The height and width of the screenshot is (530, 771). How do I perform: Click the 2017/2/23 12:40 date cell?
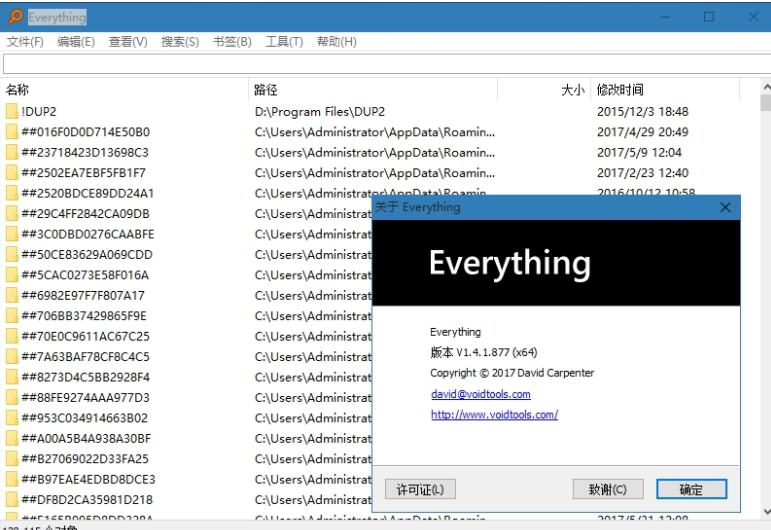click(x=643, y=173)
